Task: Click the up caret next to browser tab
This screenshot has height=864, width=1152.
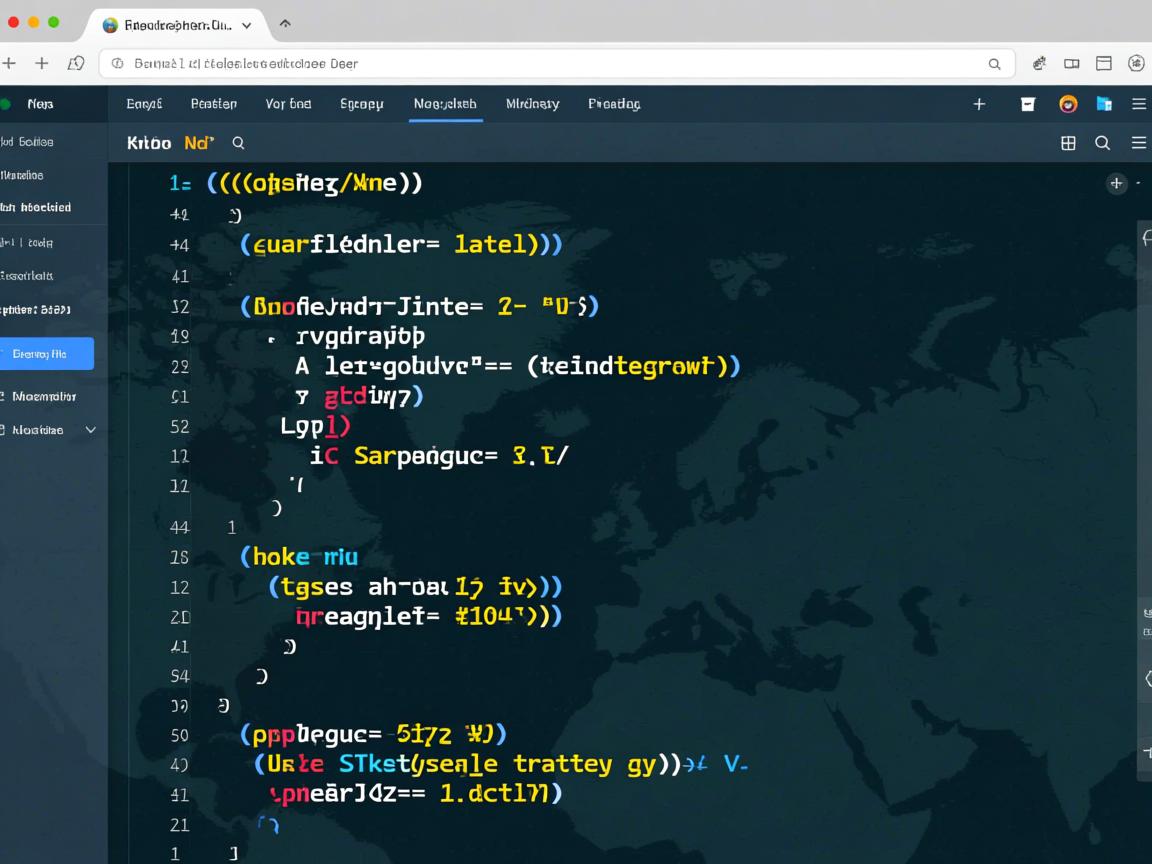Action: 285,23
